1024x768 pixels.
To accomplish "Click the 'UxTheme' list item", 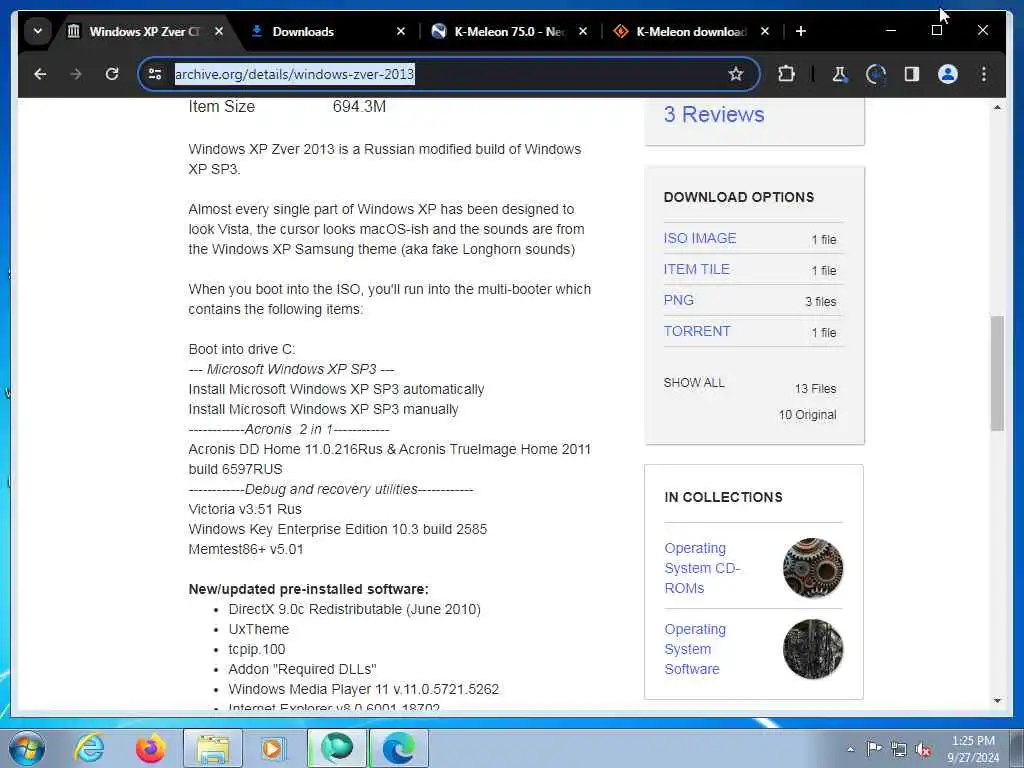I will coord(259,629).
